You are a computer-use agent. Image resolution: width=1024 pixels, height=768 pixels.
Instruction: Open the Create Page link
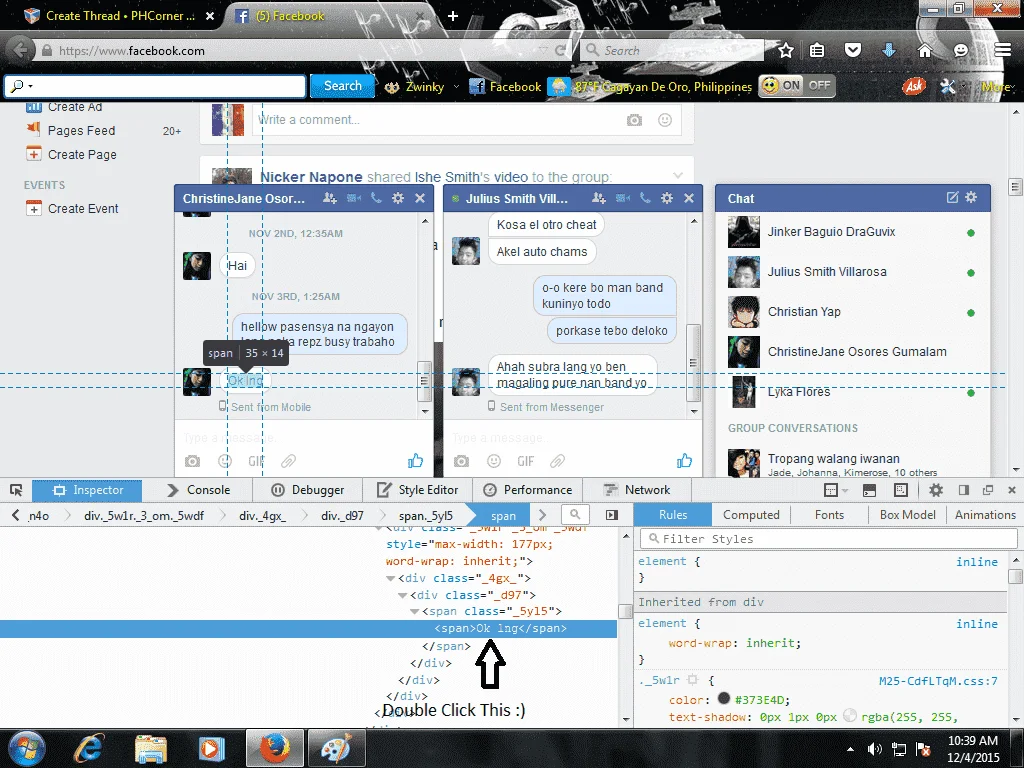coord(82,154)
